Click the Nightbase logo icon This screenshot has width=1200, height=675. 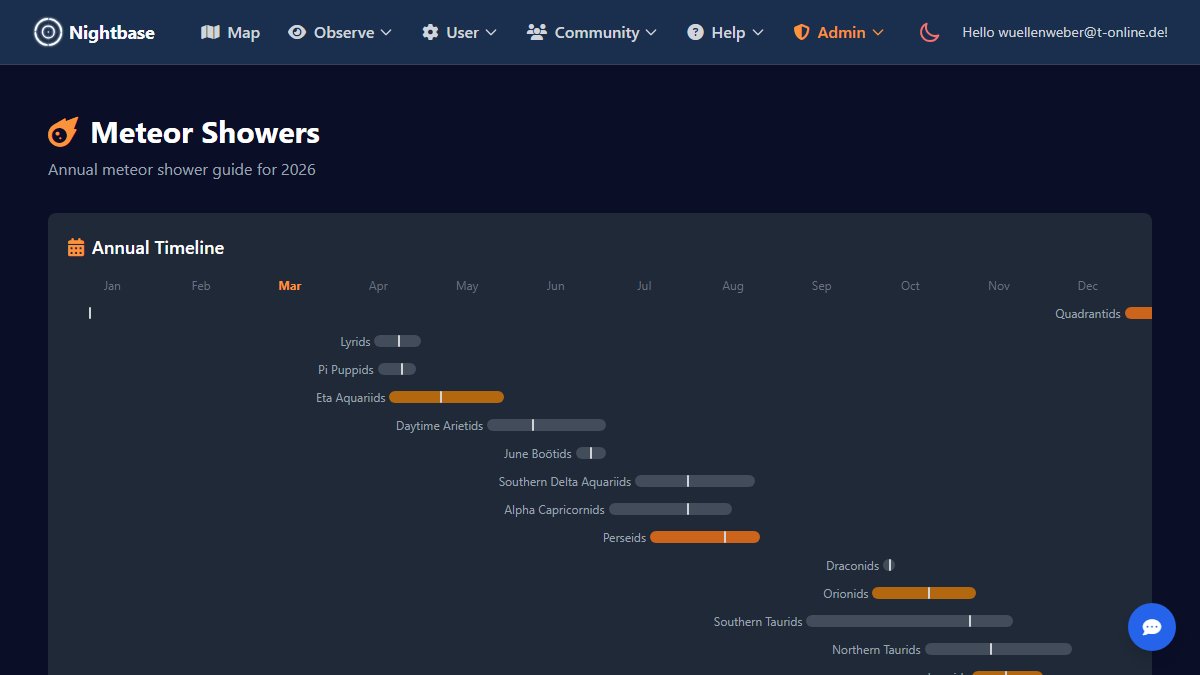tap(47, 32)
